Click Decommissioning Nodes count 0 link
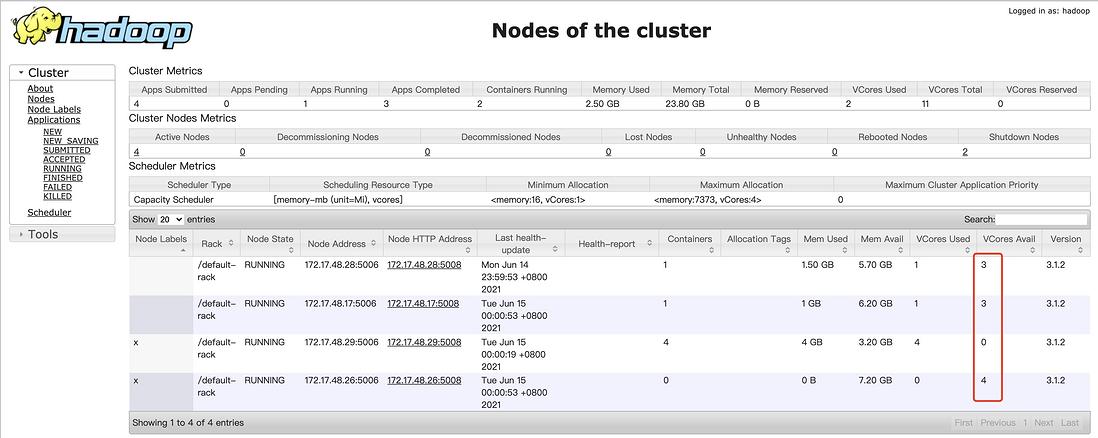1098x438 pixels. [x=242, y=151]
